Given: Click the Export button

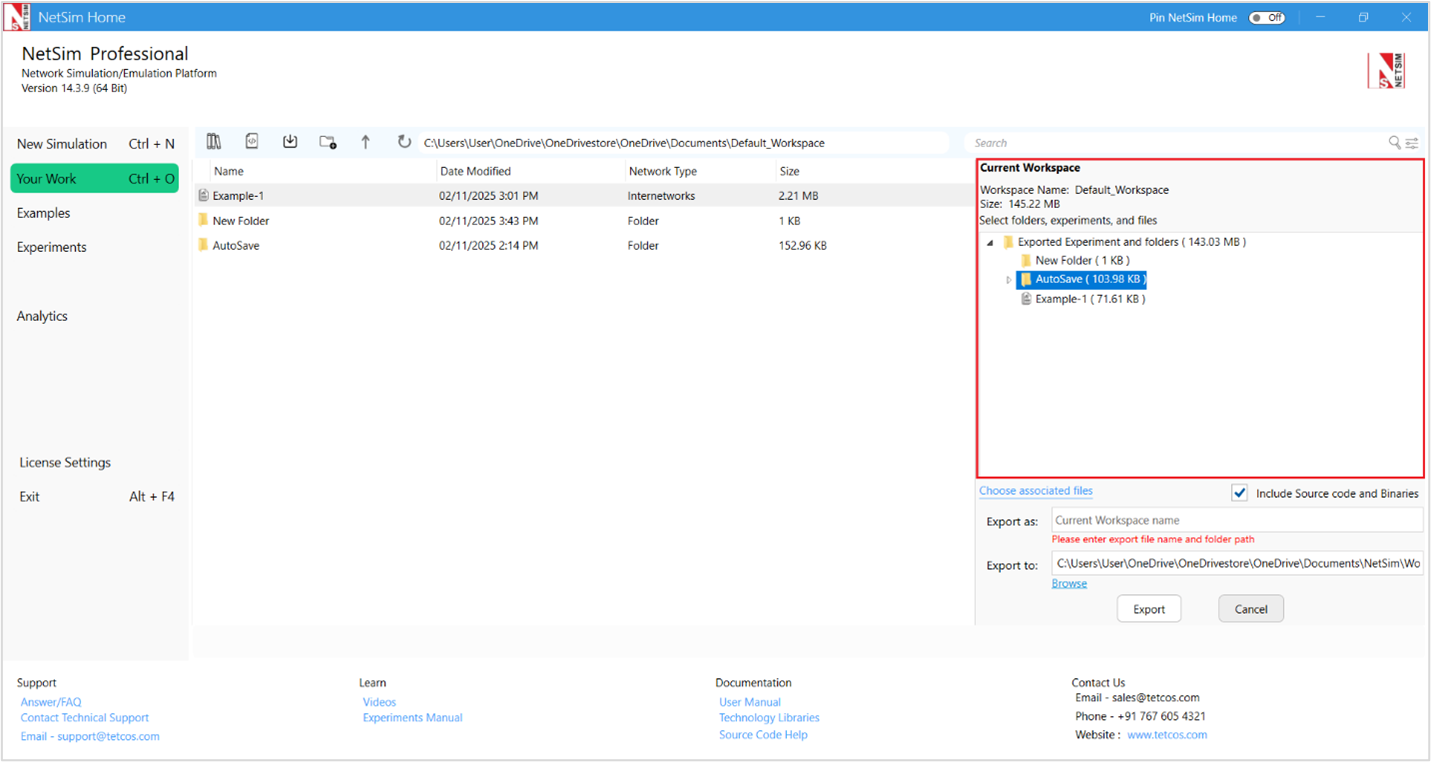Looking at the screenshot, I should (x=1149, y=609).
